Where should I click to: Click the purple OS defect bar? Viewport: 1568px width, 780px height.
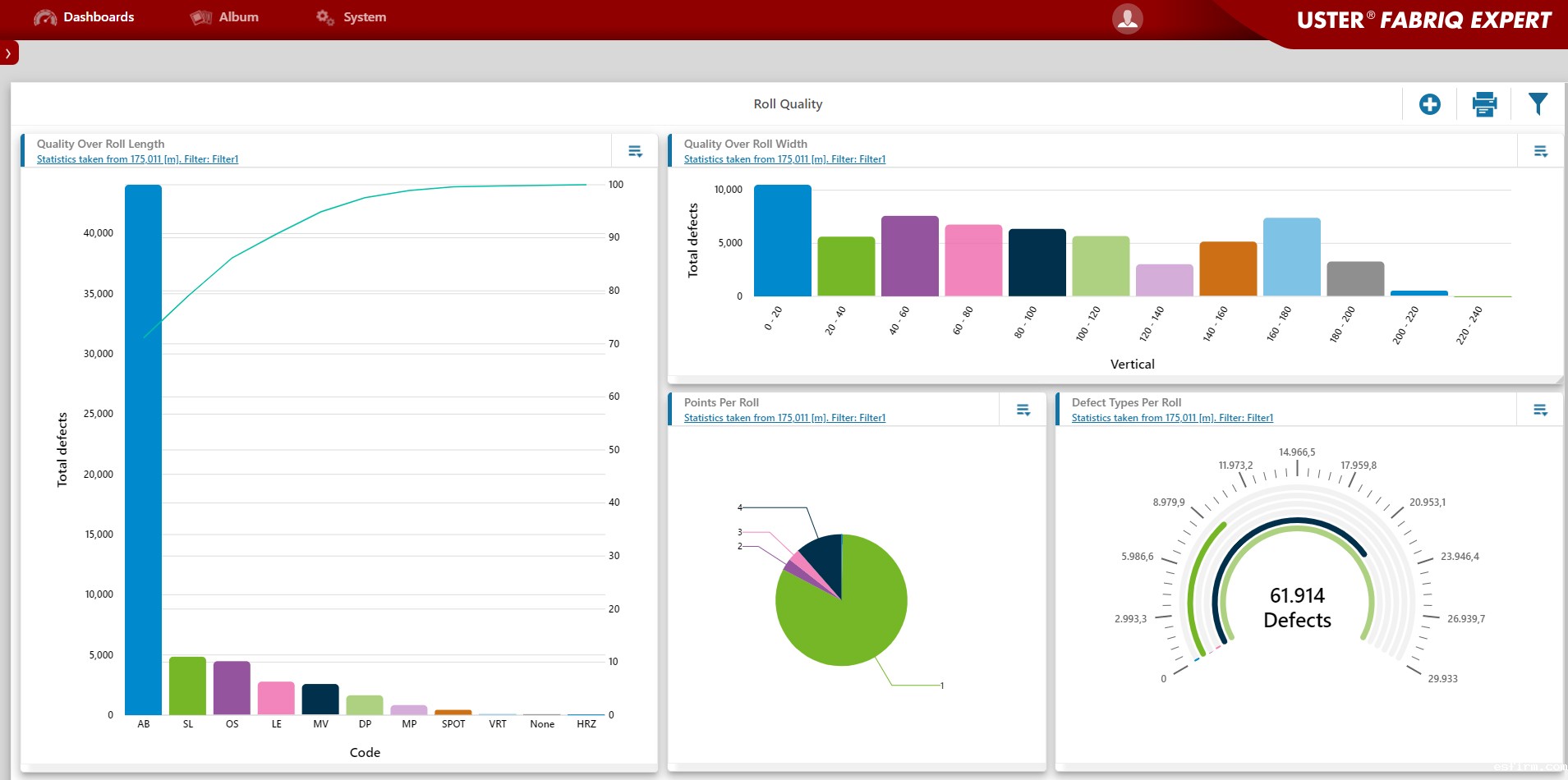(x=232, y=688)
